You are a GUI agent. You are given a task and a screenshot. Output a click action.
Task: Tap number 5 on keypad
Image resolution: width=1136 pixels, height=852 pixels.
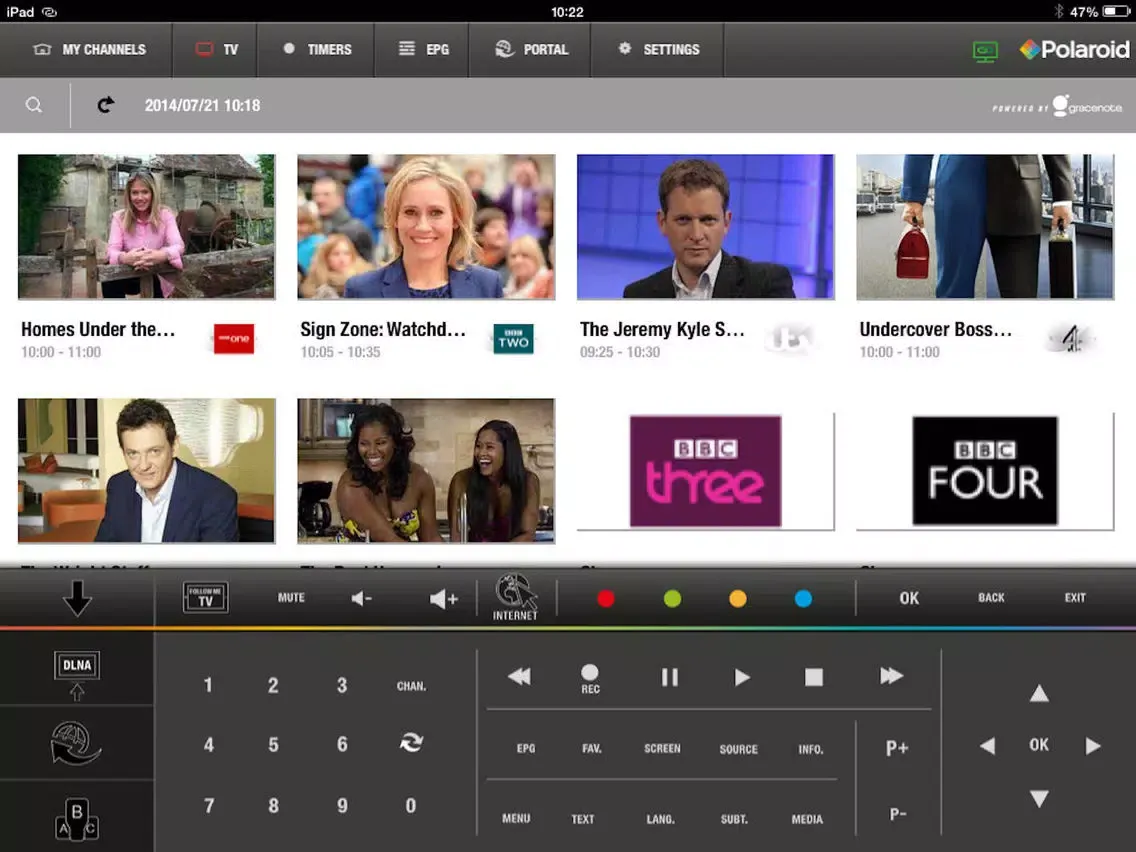[x=273, y=745]
